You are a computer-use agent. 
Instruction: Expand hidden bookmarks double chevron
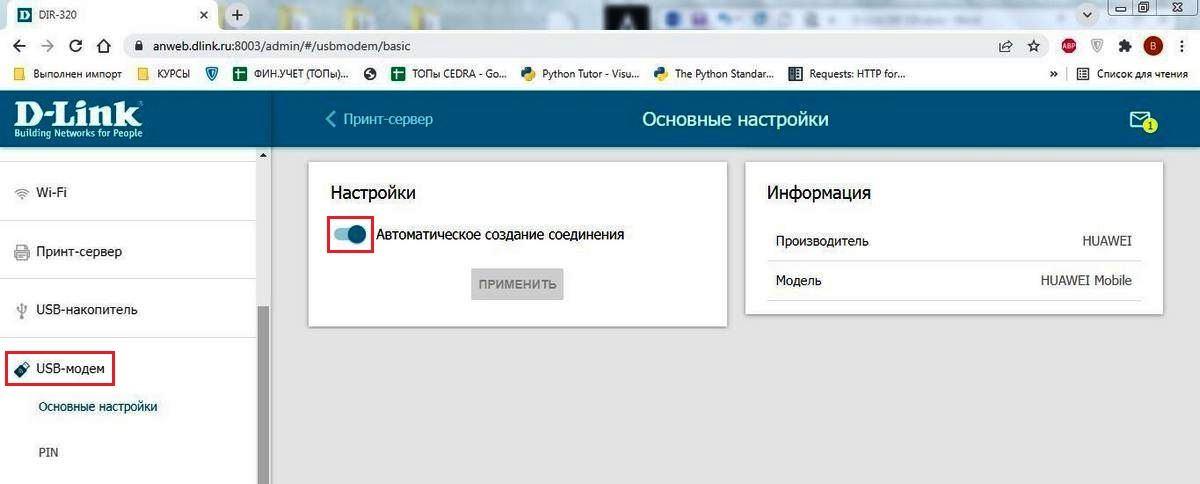1053,73
